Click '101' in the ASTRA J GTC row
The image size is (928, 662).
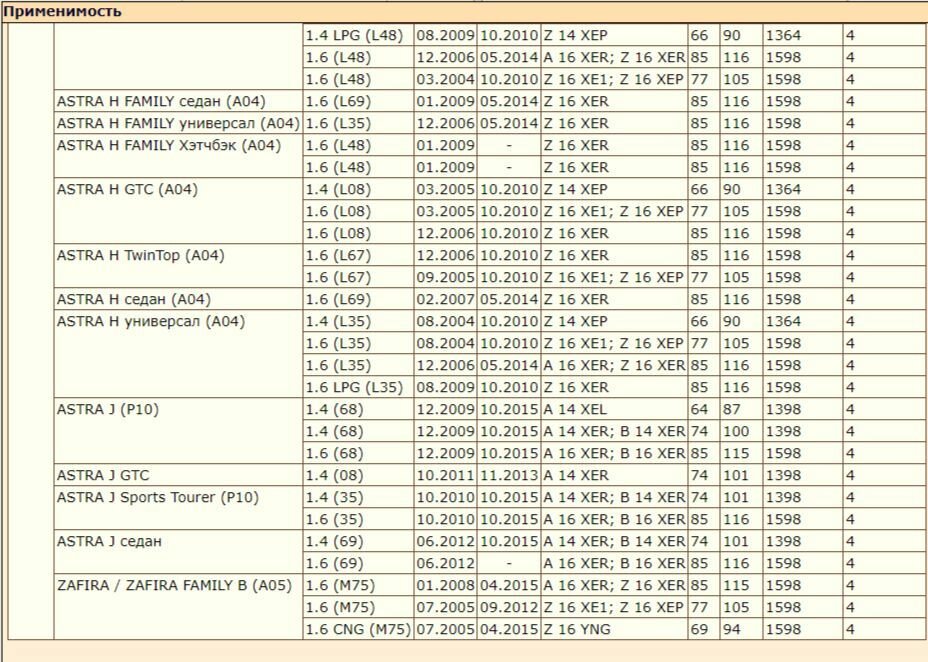pos(742,475)
